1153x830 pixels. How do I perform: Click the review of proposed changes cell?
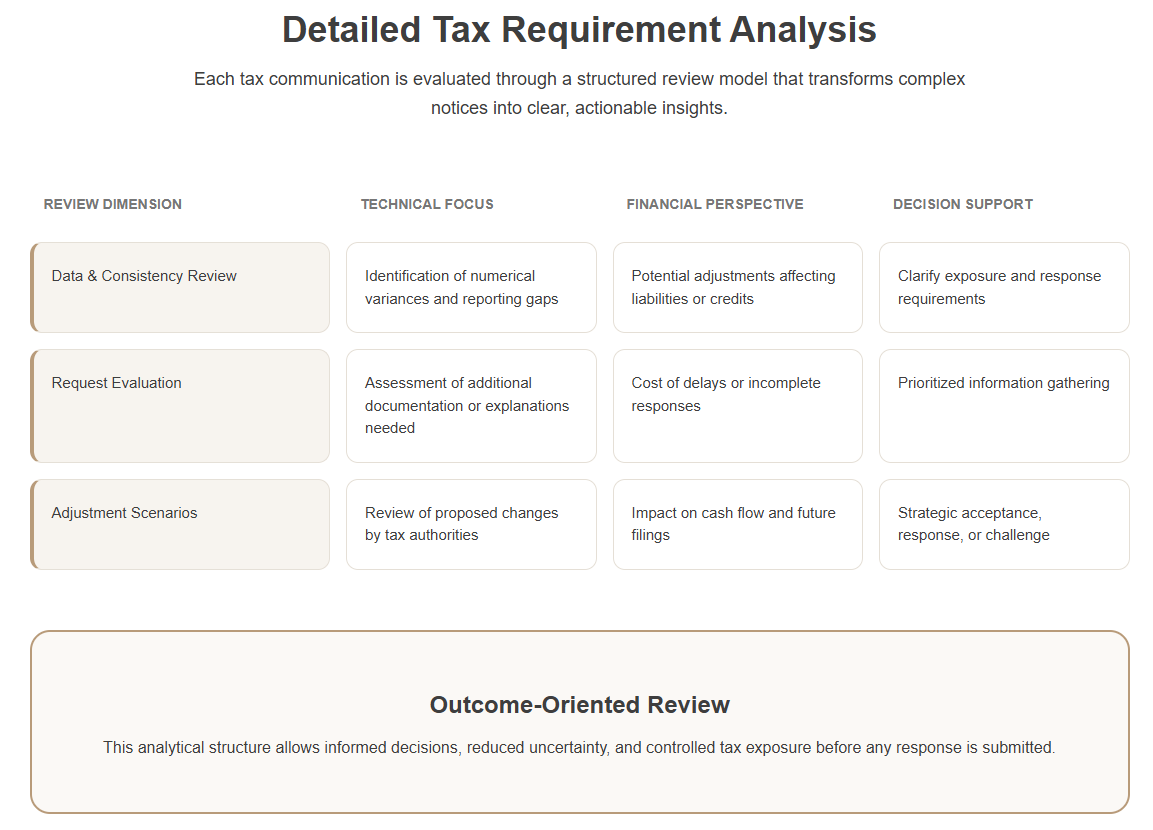[x=471, y=524]
